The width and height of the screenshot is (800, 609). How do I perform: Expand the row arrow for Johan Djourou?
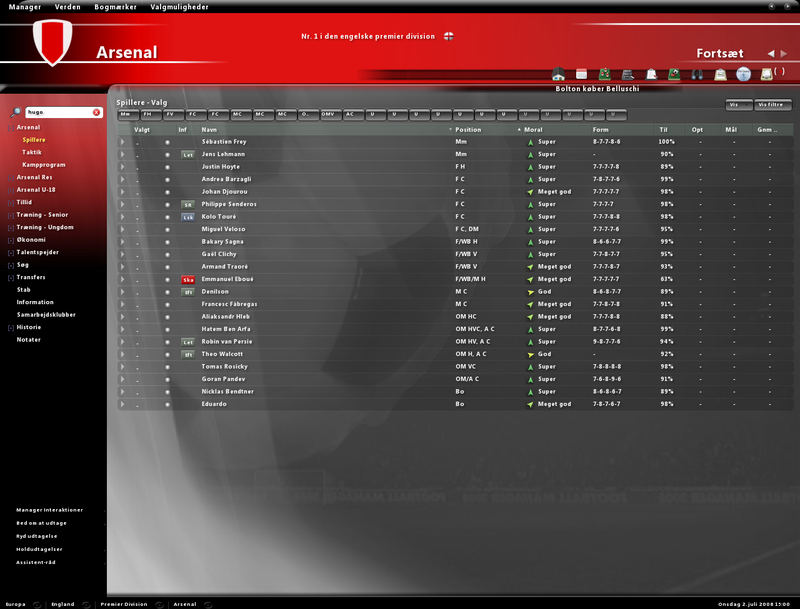122,192
